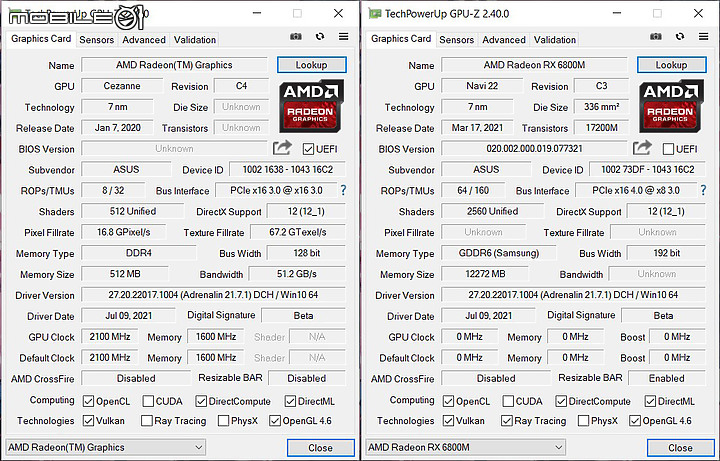The width and height of the screenshot is (720, 461).
Task: Select Graphics Card tab in RX 6800M window
Action: (401, 39)
